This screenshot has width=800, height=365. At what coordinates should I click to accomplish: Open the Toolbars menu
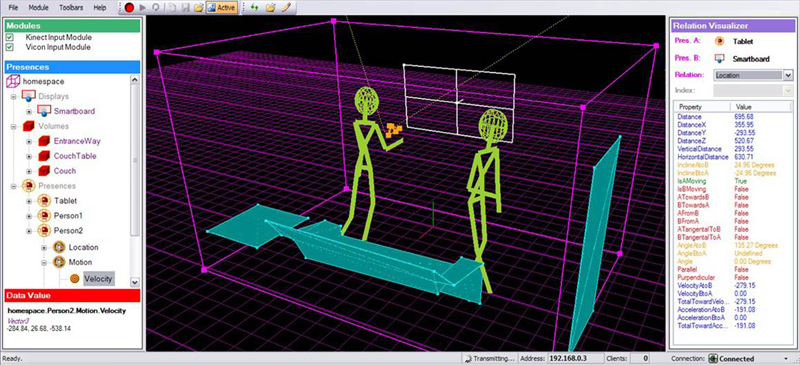71,8
